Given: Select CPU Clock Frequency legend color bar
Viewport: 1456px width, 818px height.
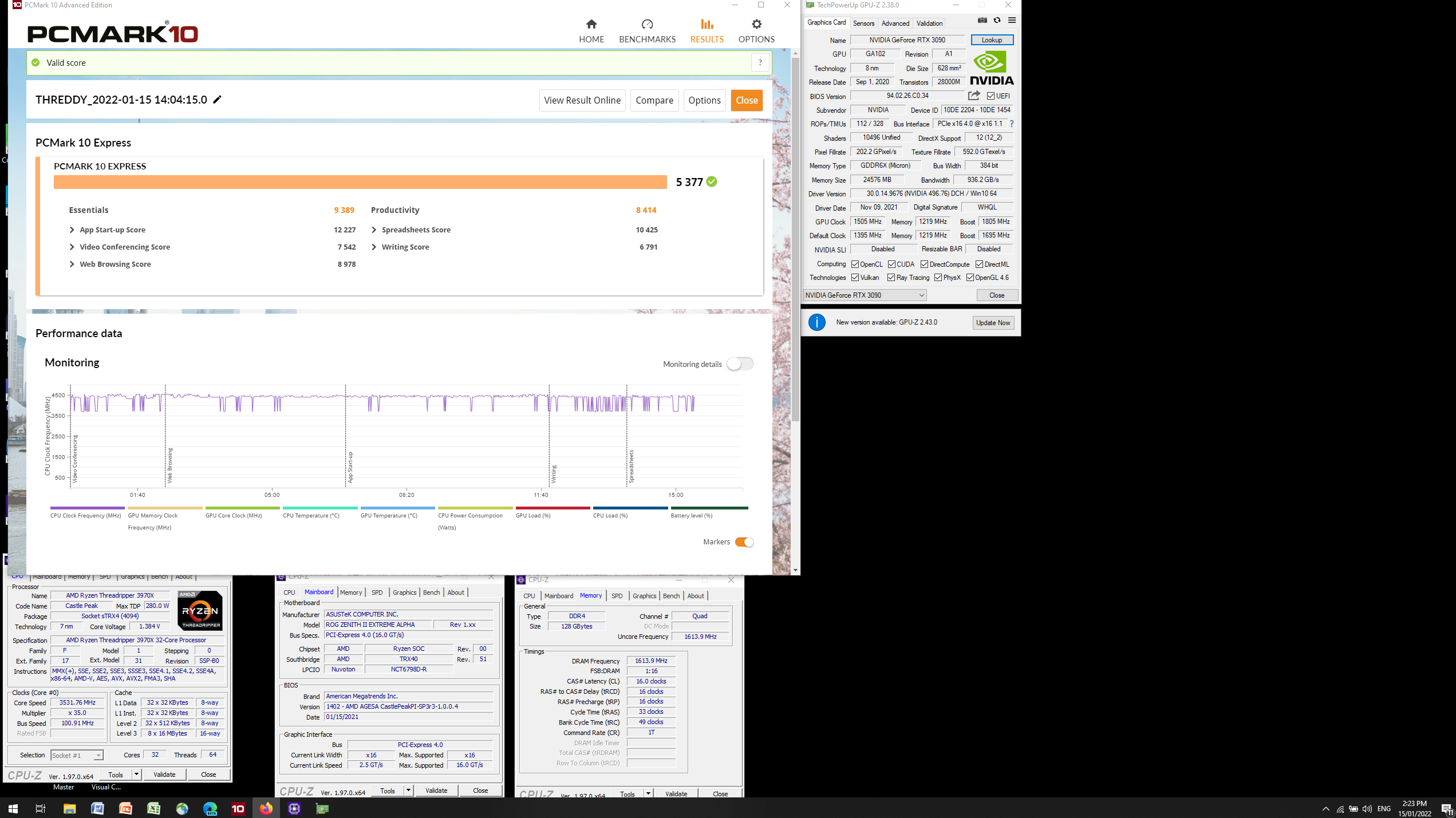Looking at the screenshot, I should point(87,508).
